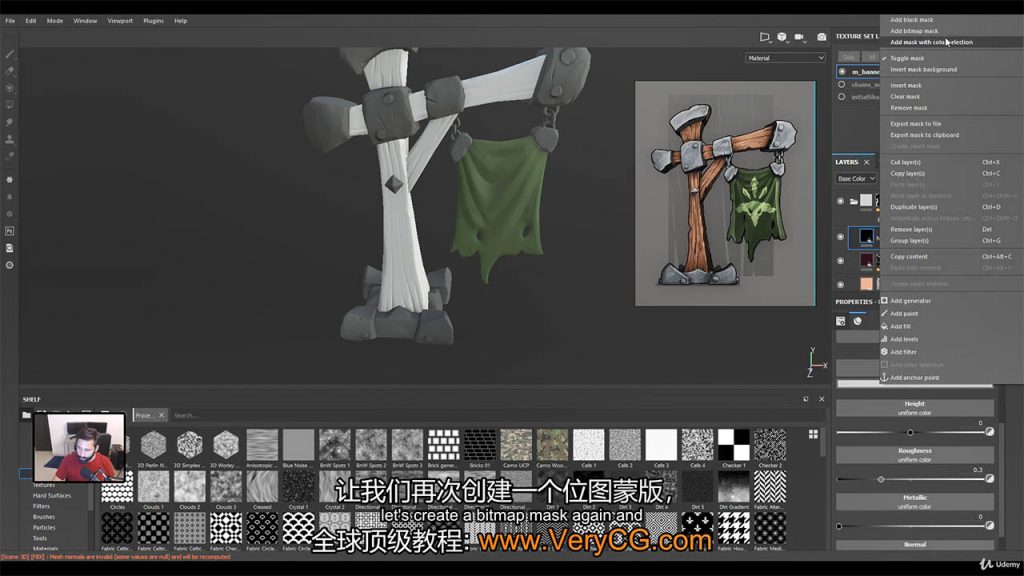Toggle visibility of the top folder layer

840,201
